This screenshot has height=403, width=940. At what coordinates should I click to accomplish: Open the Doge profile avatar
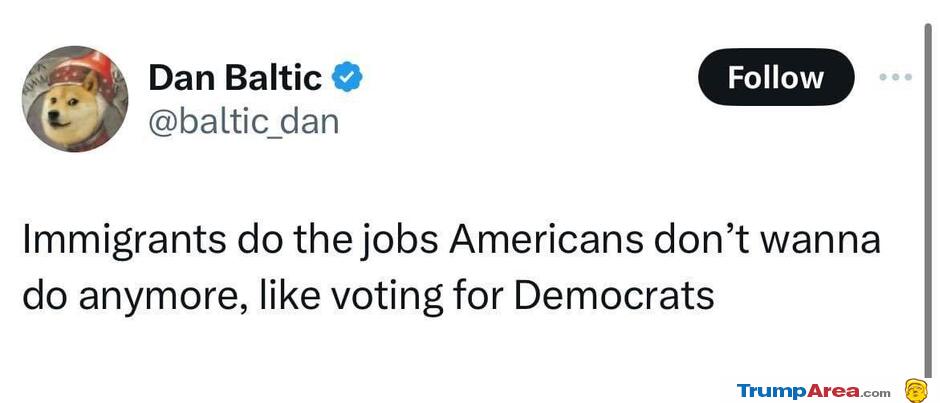coord(75,99)
